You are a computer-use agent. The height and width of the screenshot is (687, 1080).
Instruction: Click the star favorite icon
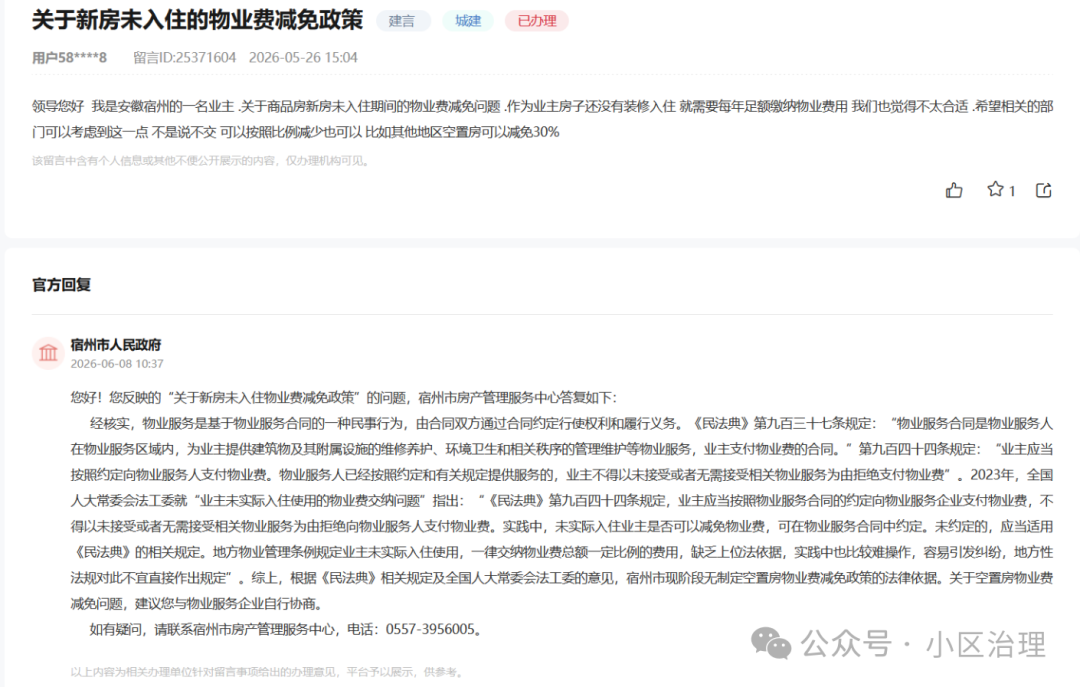point(995,189)
